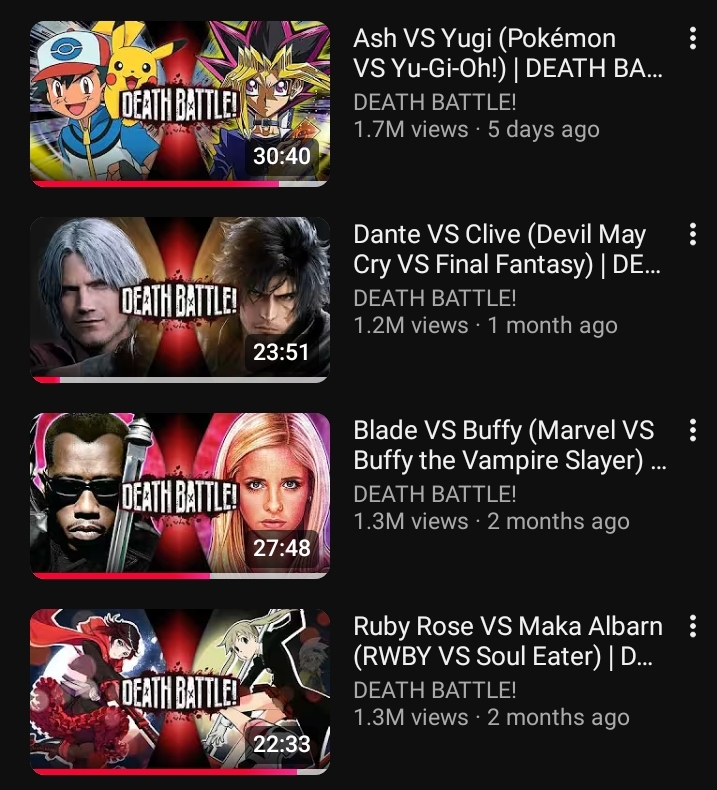Open the Ash VS Yugi (Pokémon VS Yu-Gi-Oh!) title
The height and width of the screenshot is (790, 717).
[x=508, y=53]
